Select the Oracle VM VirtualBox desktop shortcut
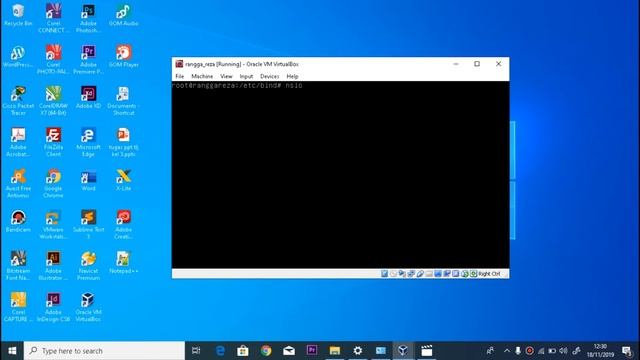640x360 pixels. 88,307
